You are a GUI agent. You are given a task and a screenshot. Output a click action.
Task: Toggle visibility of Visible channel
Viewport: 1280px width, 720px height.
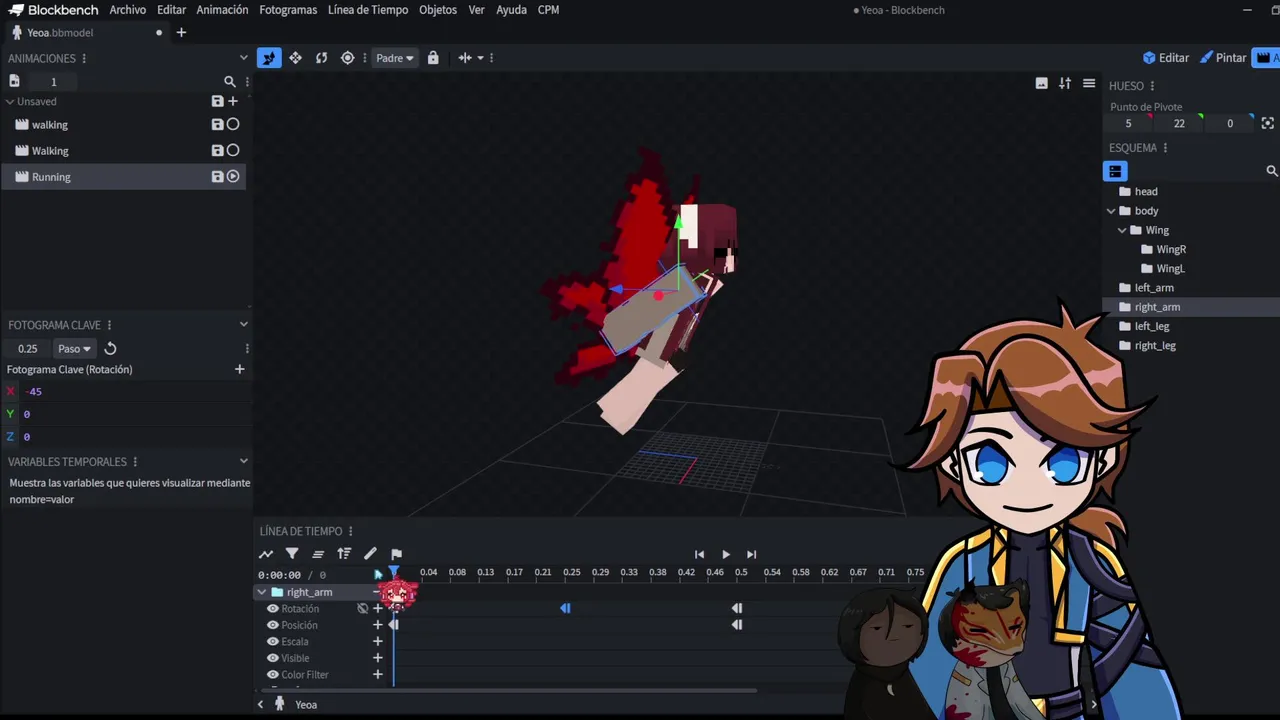coord(272,658)
